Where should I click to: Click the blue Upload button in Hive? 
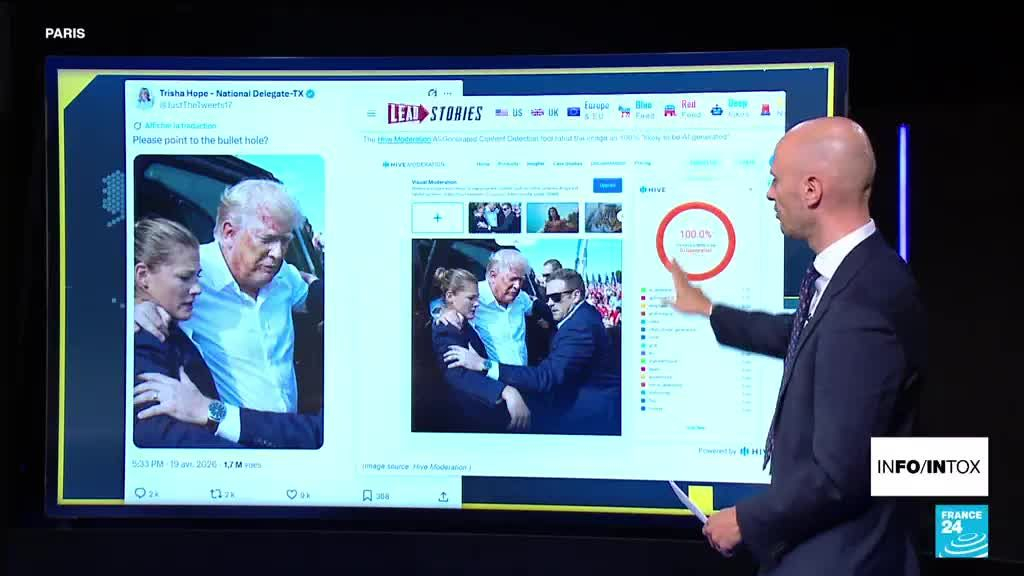tap(607, 185)
